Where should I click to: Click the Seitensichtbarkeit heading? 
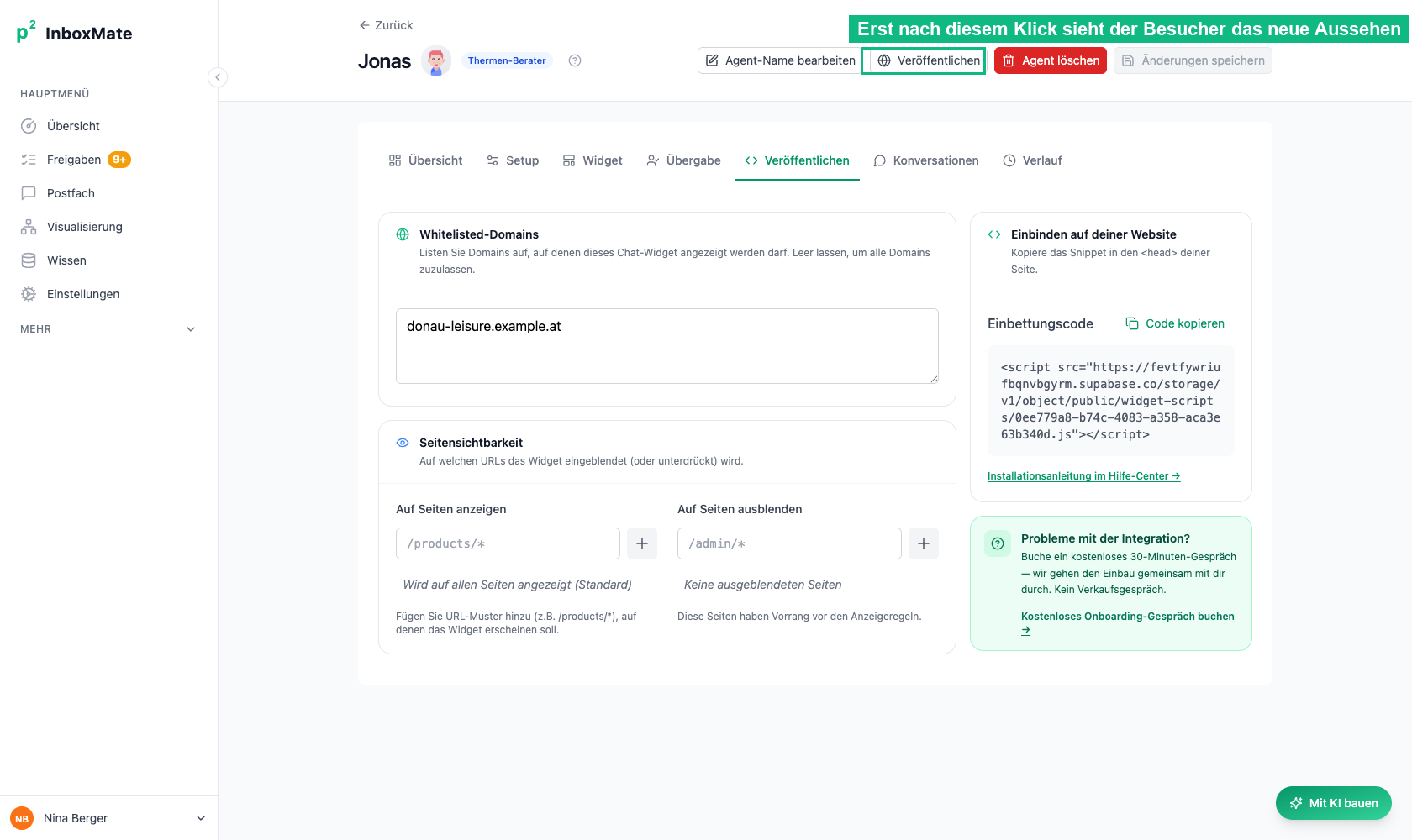click(x=471, y=443)
